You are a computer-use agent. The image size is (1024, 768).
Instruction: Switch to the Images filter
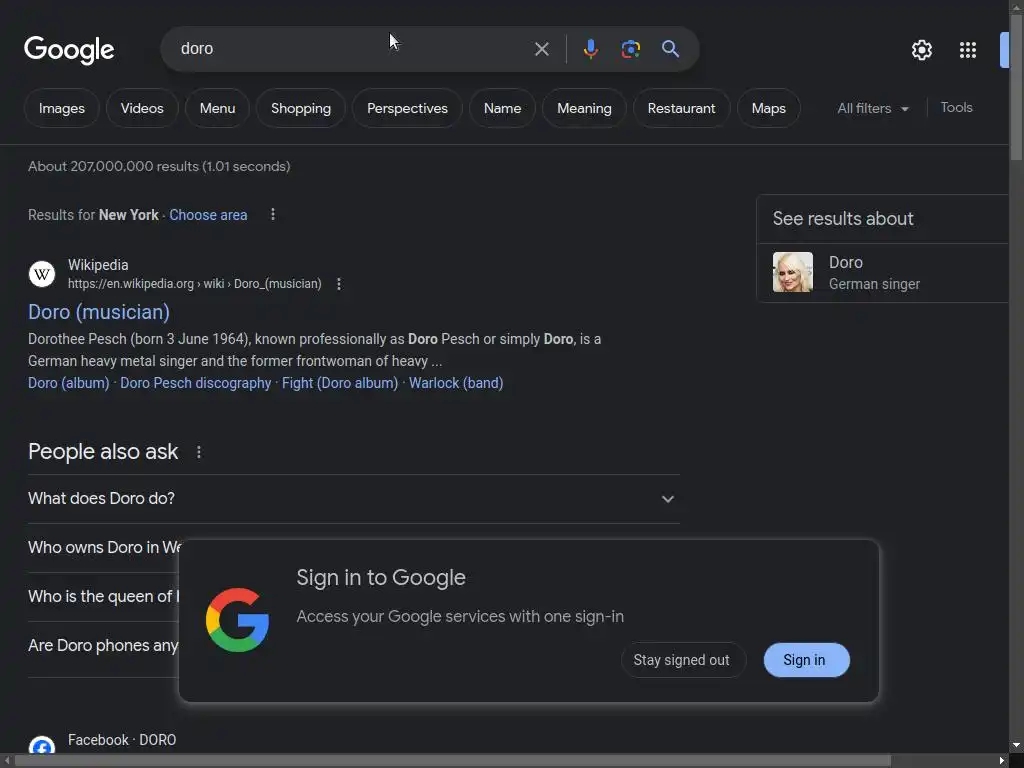point(61,108)
